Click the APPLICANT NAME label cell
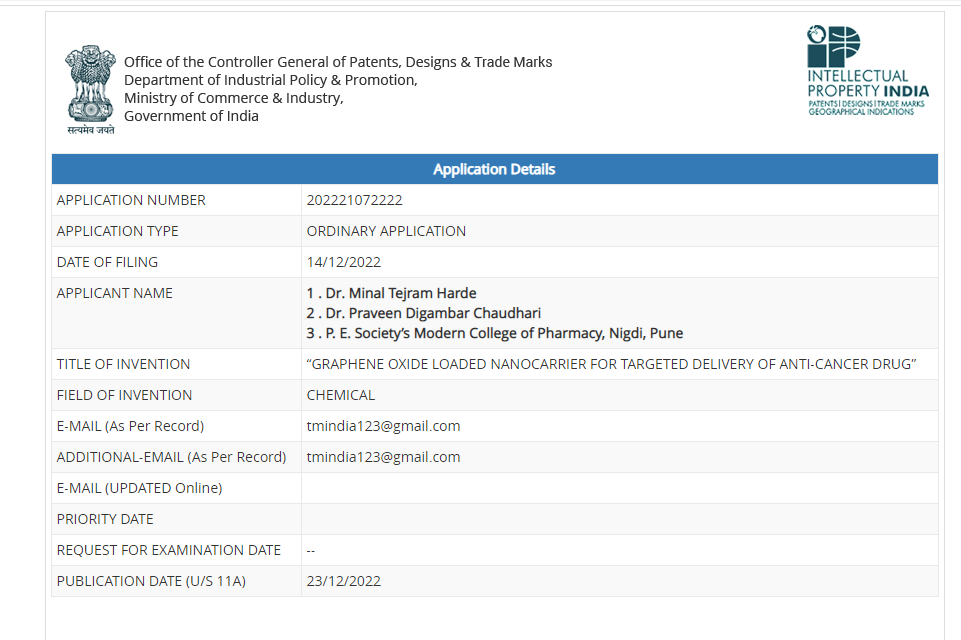The image size is (961, 640). [177, 313]
